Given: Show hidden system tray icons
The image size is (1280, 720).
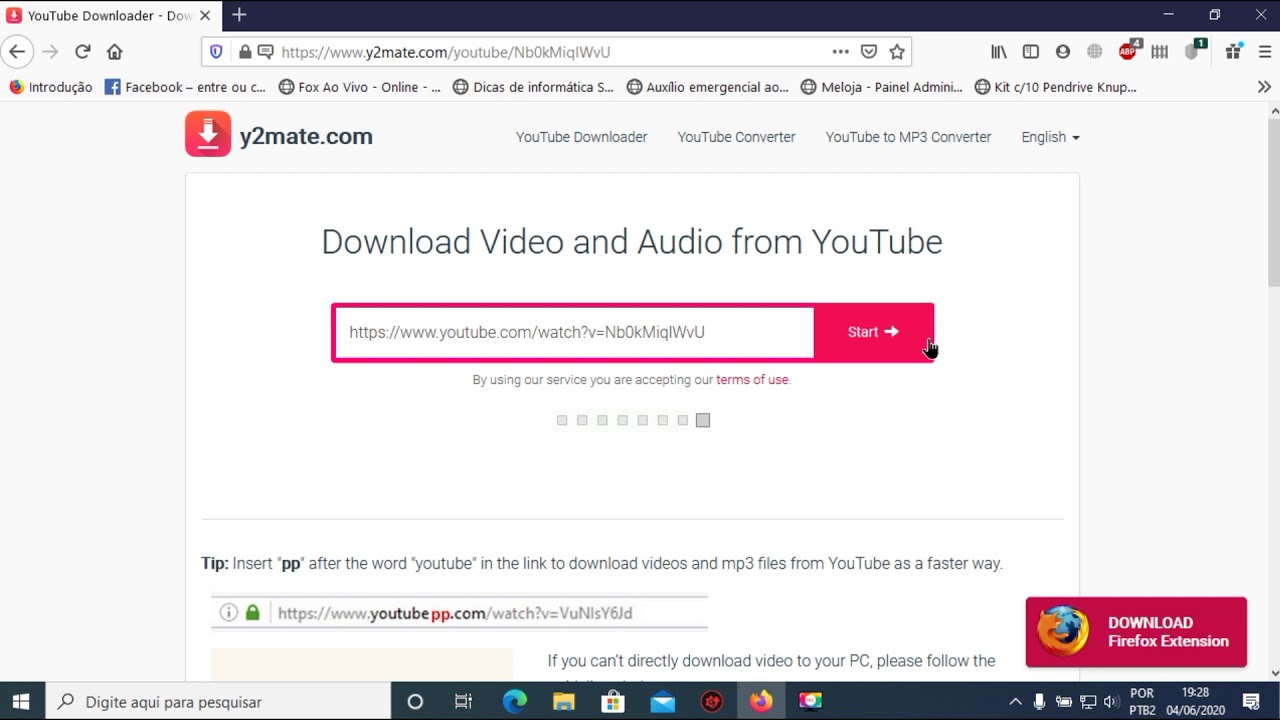Looking at the screenshot, I should (1015, 701).
